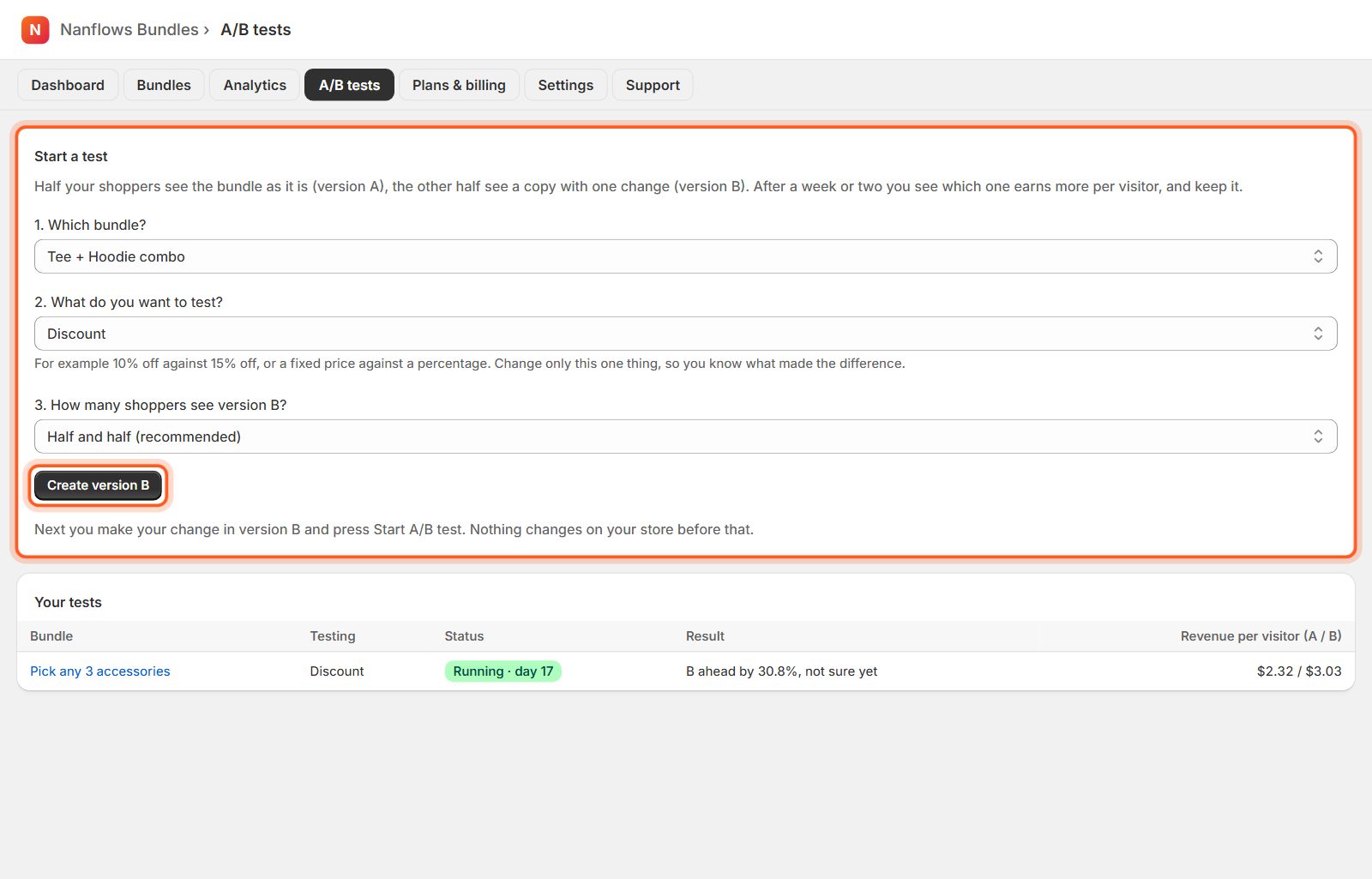Viewport: 1372px width, 879px height.
Task: Open the Pick any 3 accessories test
Action: [x=100, y=671]
